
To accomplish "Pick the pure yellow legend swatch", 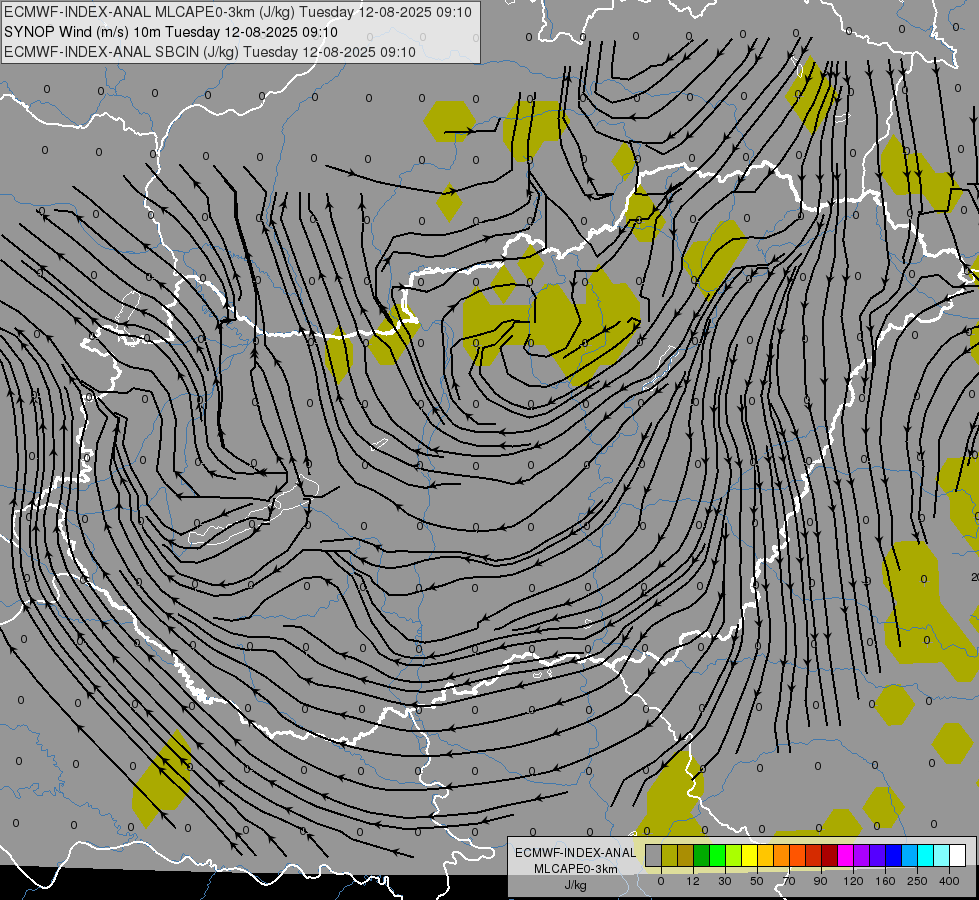I will pyautogui.click(x=750, y=855).
